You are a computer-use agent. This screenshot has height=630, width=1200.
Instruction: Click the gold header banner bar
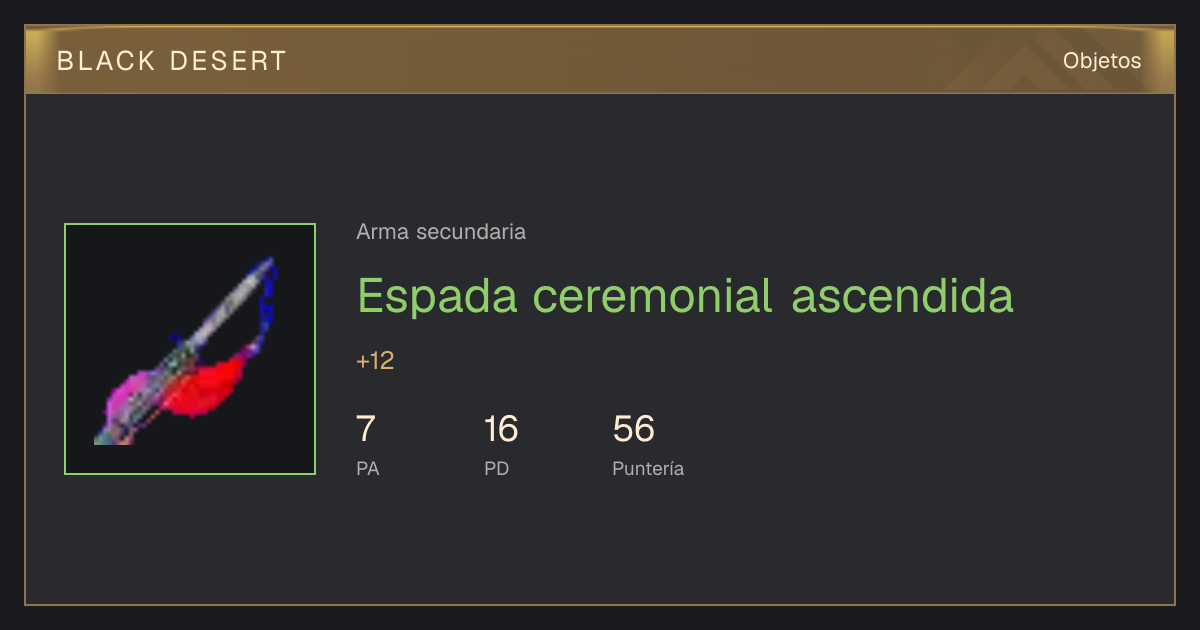click(x=600, y=60)
